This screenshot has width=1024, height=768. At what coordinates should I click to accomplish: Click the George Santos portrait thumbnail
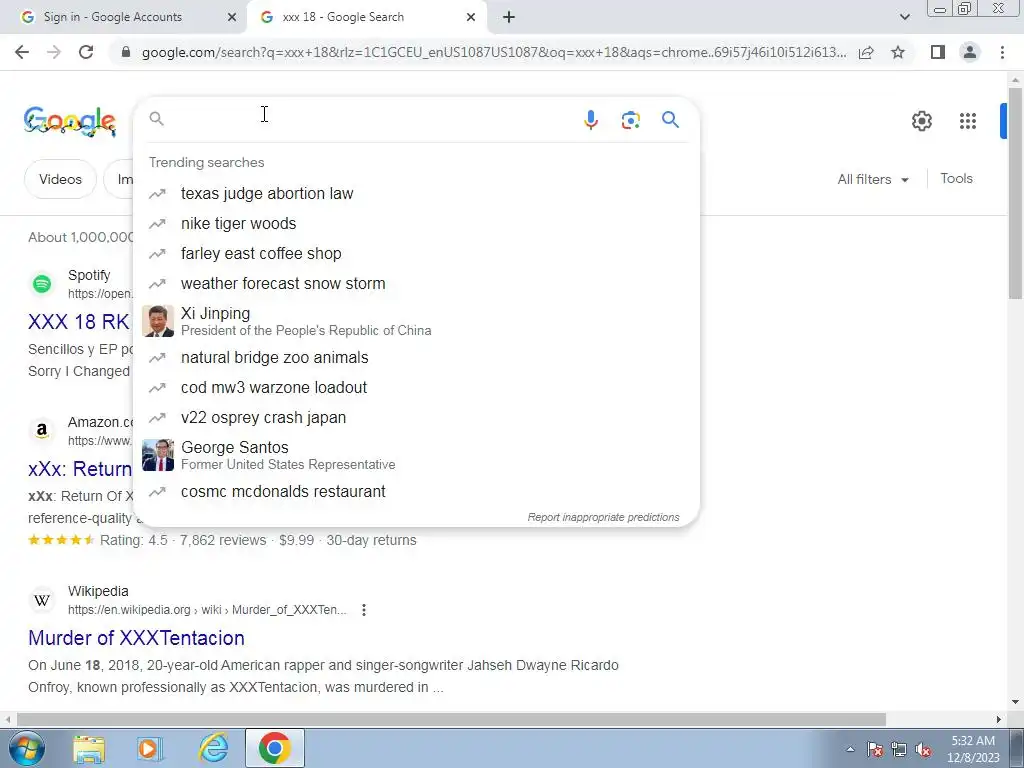click(x=158, y=455)
